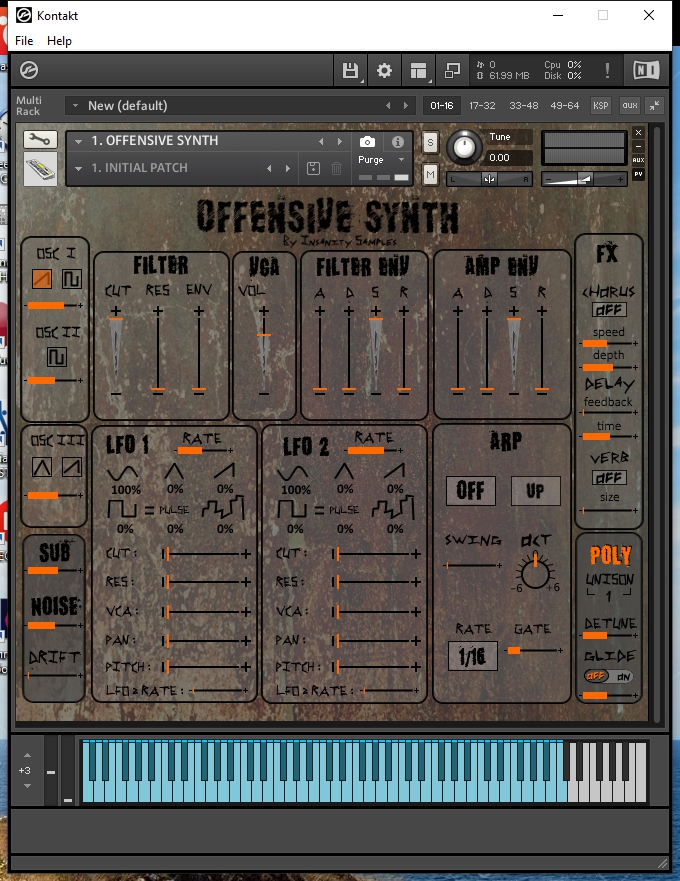This screenshot has height=881, width=680.
Task: Minimize instrument with the minus button
Action: coord(638,147)
